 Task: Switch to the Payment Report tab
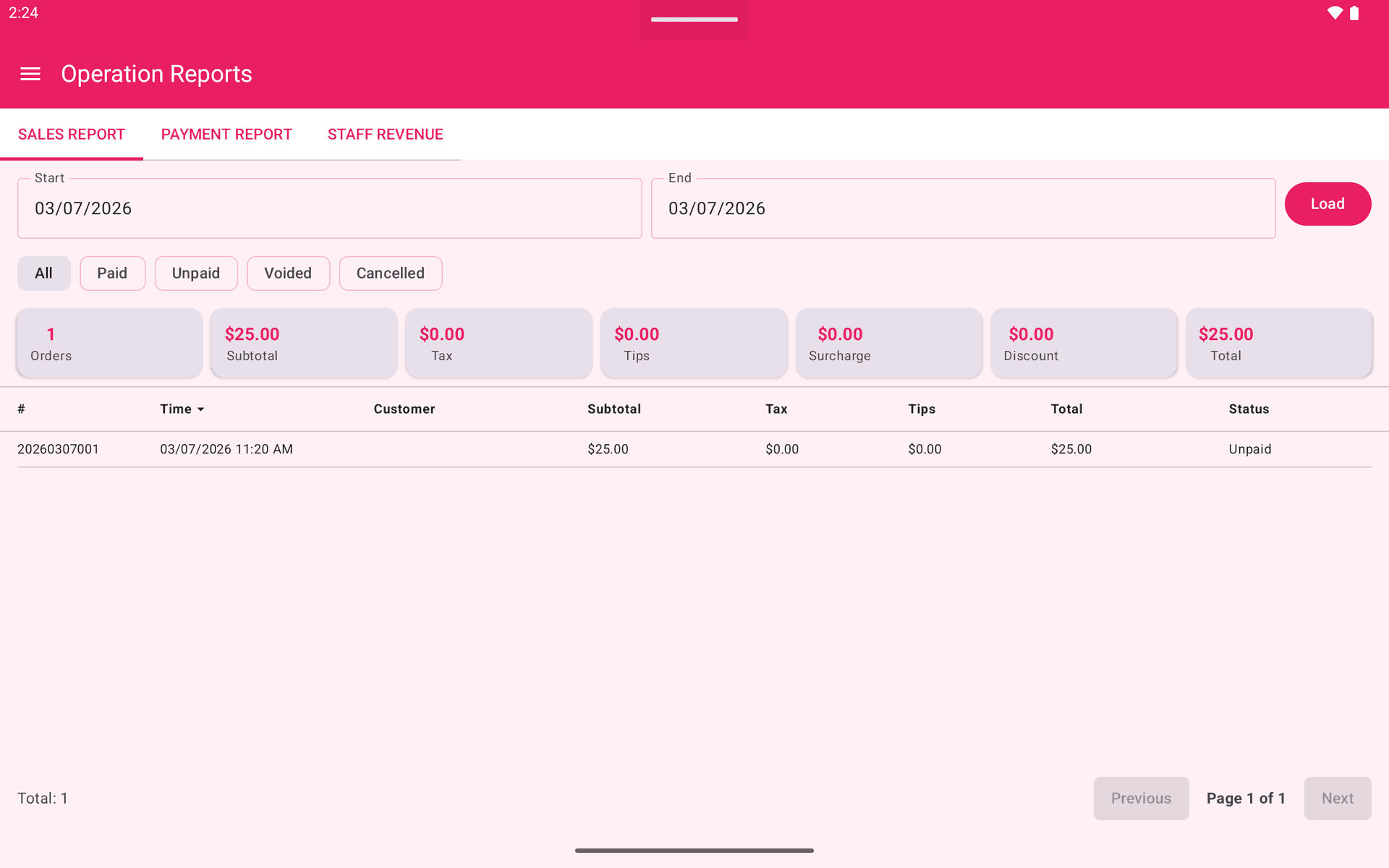pos(226,135)
